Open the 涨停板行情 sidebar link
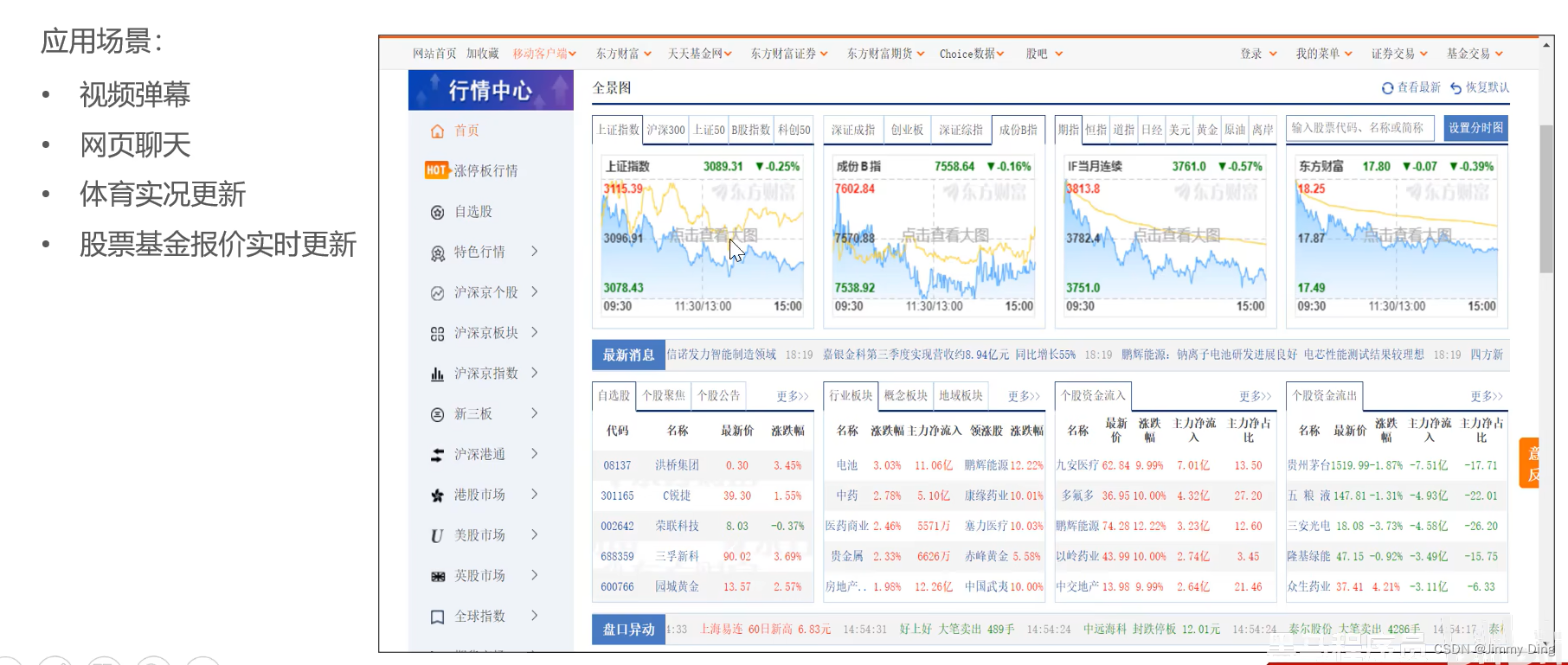 (485, 171)
